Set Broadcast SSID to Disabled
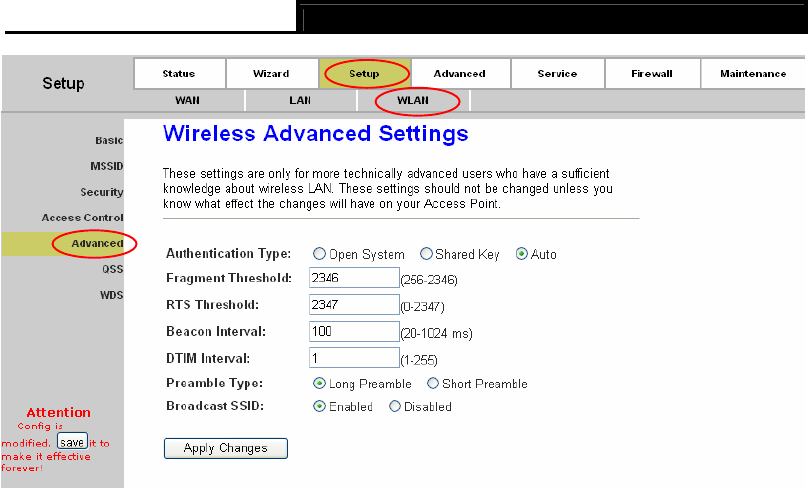The height and width of the screenshot is (488, 808). 395,406
